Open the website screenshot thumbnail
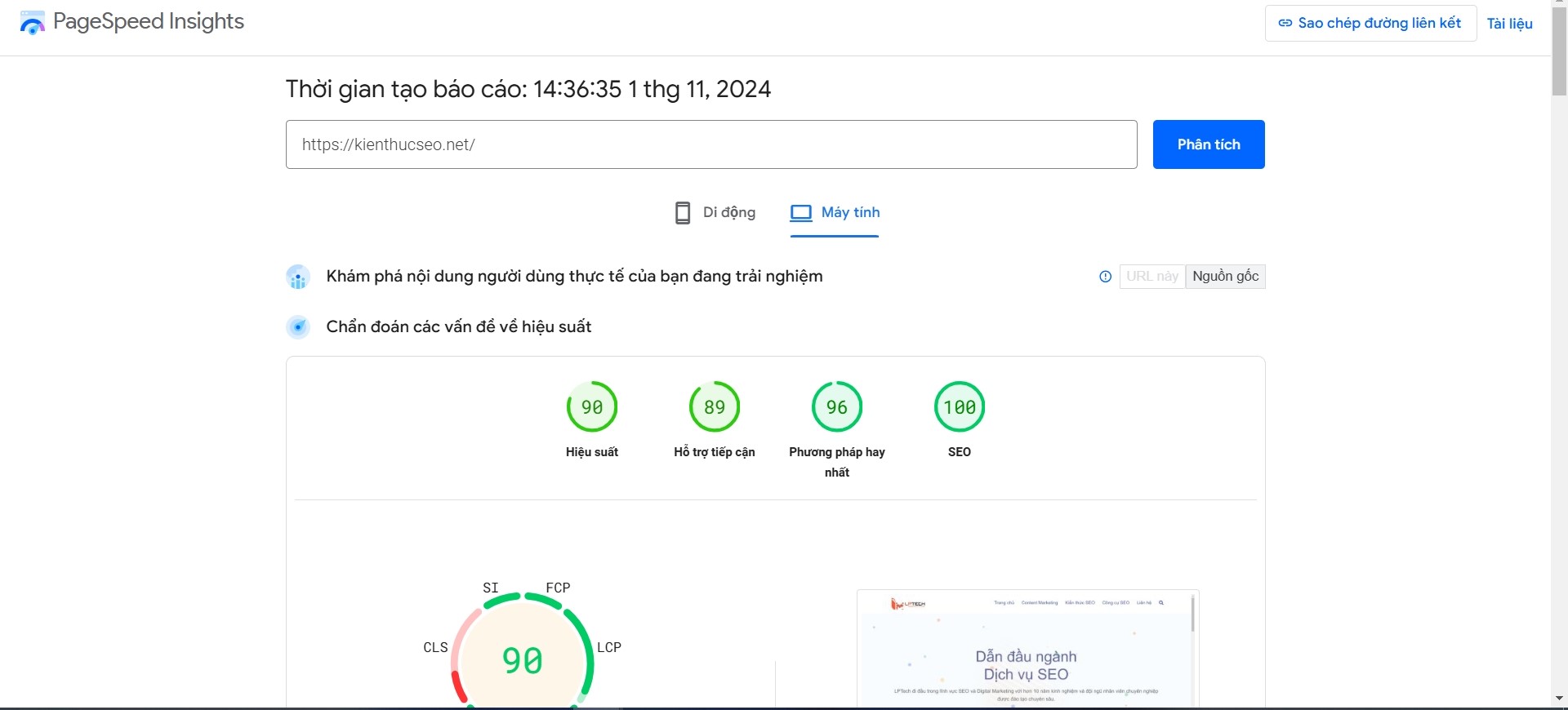 point(1028,649)
